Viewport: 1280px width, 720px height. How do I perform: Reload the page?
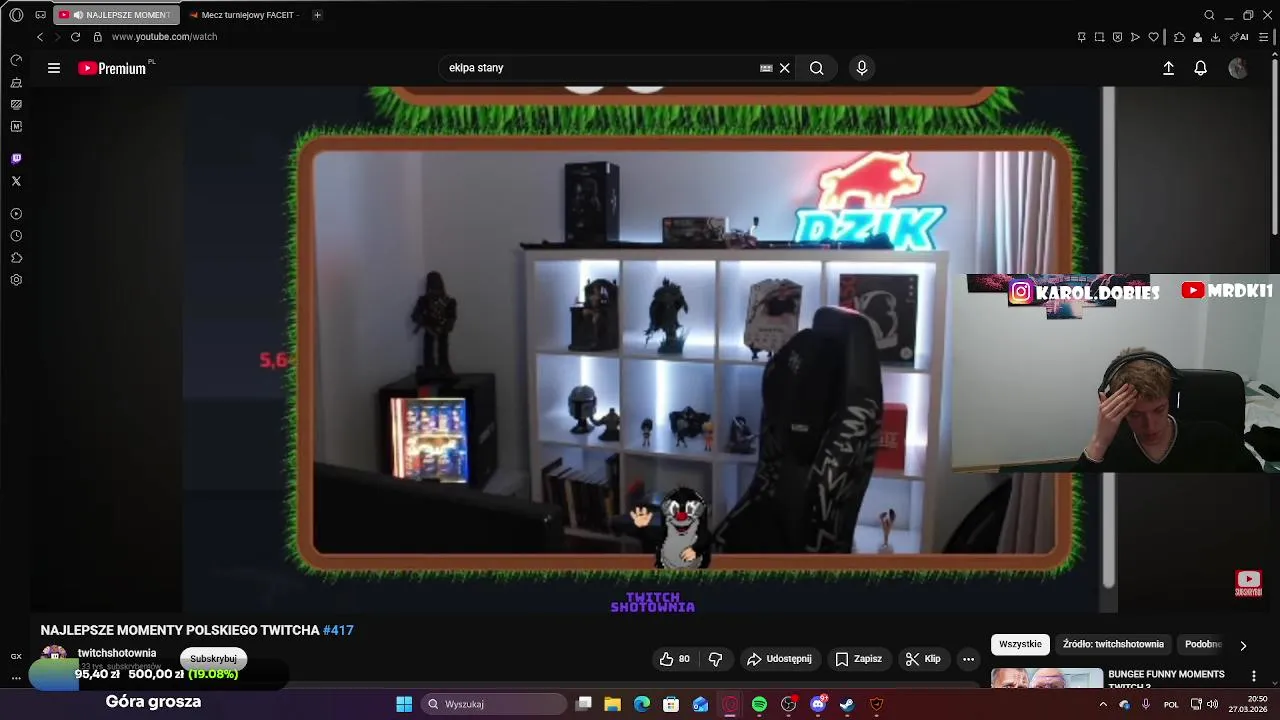pos(75,37)
